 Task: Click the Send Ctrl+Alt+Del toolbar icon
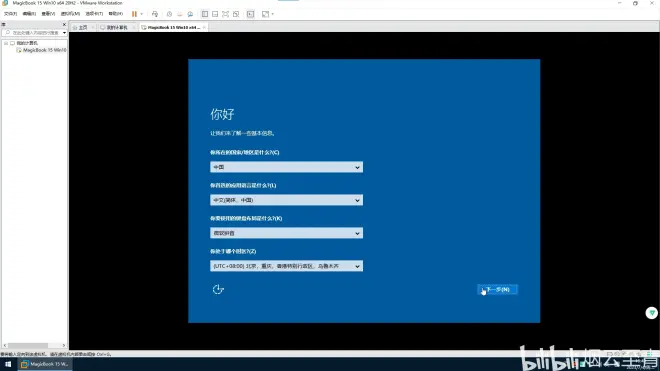155,14
